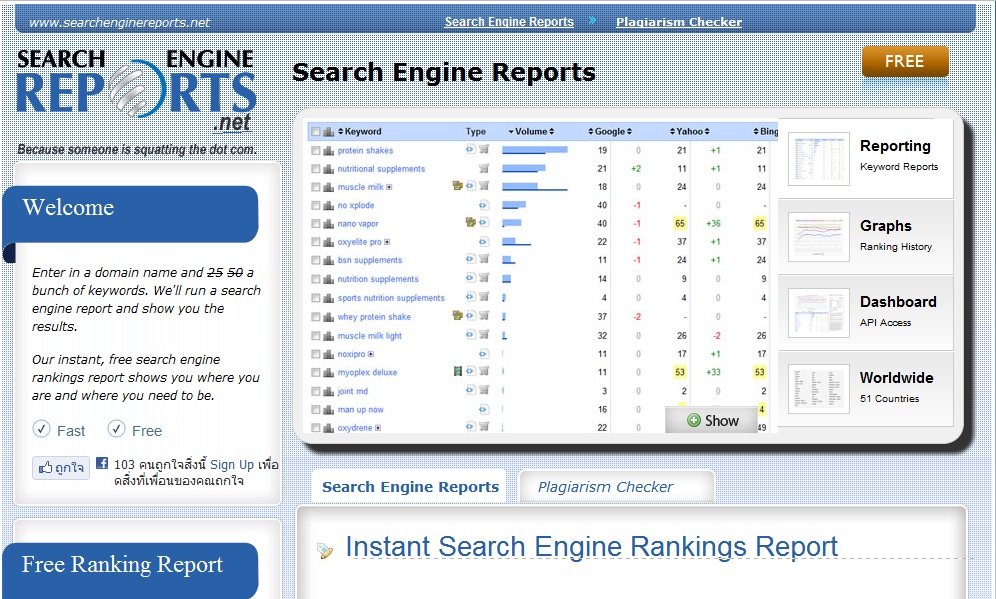Image resolution: width=996 pixels, height=599 pixels.
Task: Click the image result icon for muscle milk
Action: 457,186
